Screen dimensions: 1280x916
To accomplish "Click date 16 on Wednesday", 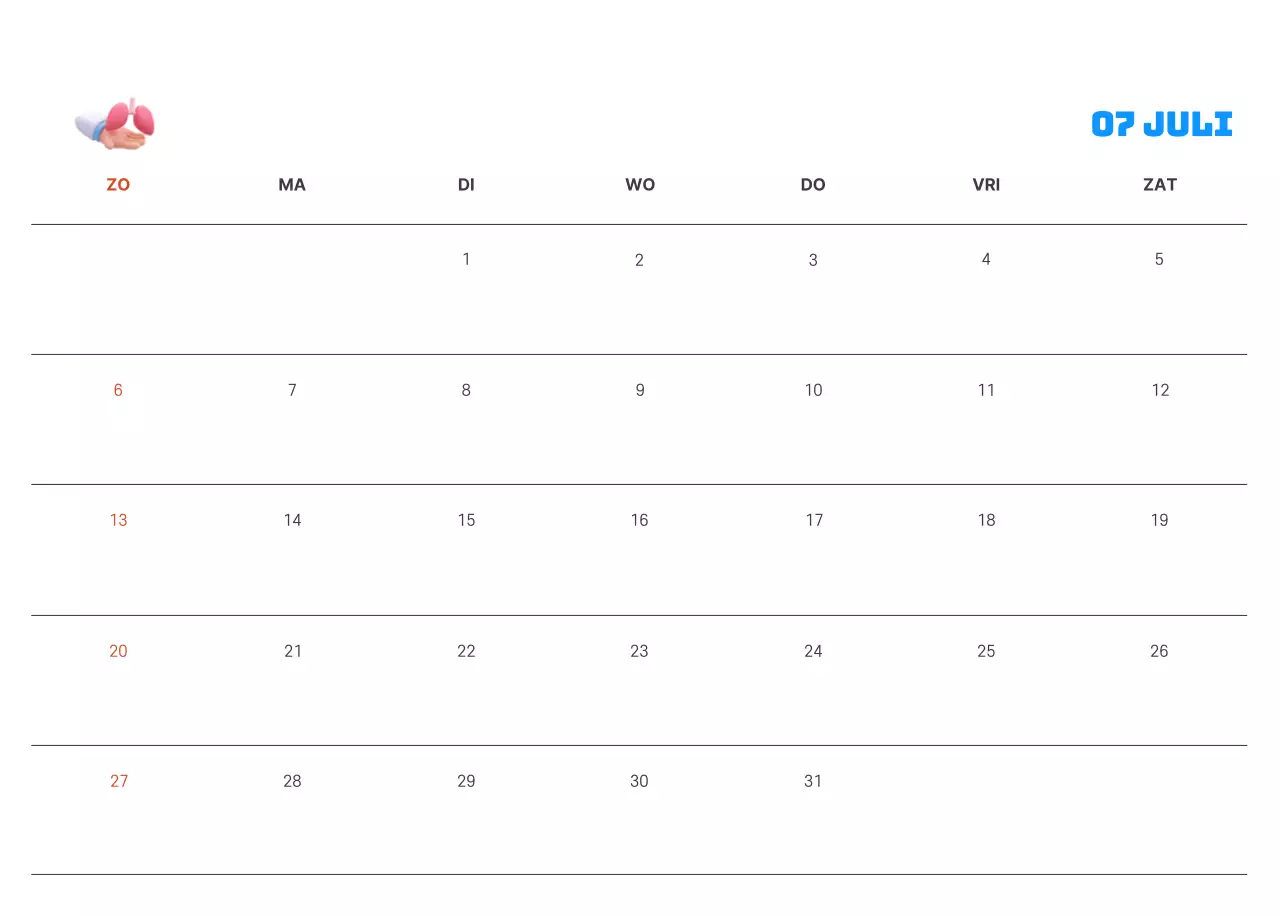I will (640, 520).
